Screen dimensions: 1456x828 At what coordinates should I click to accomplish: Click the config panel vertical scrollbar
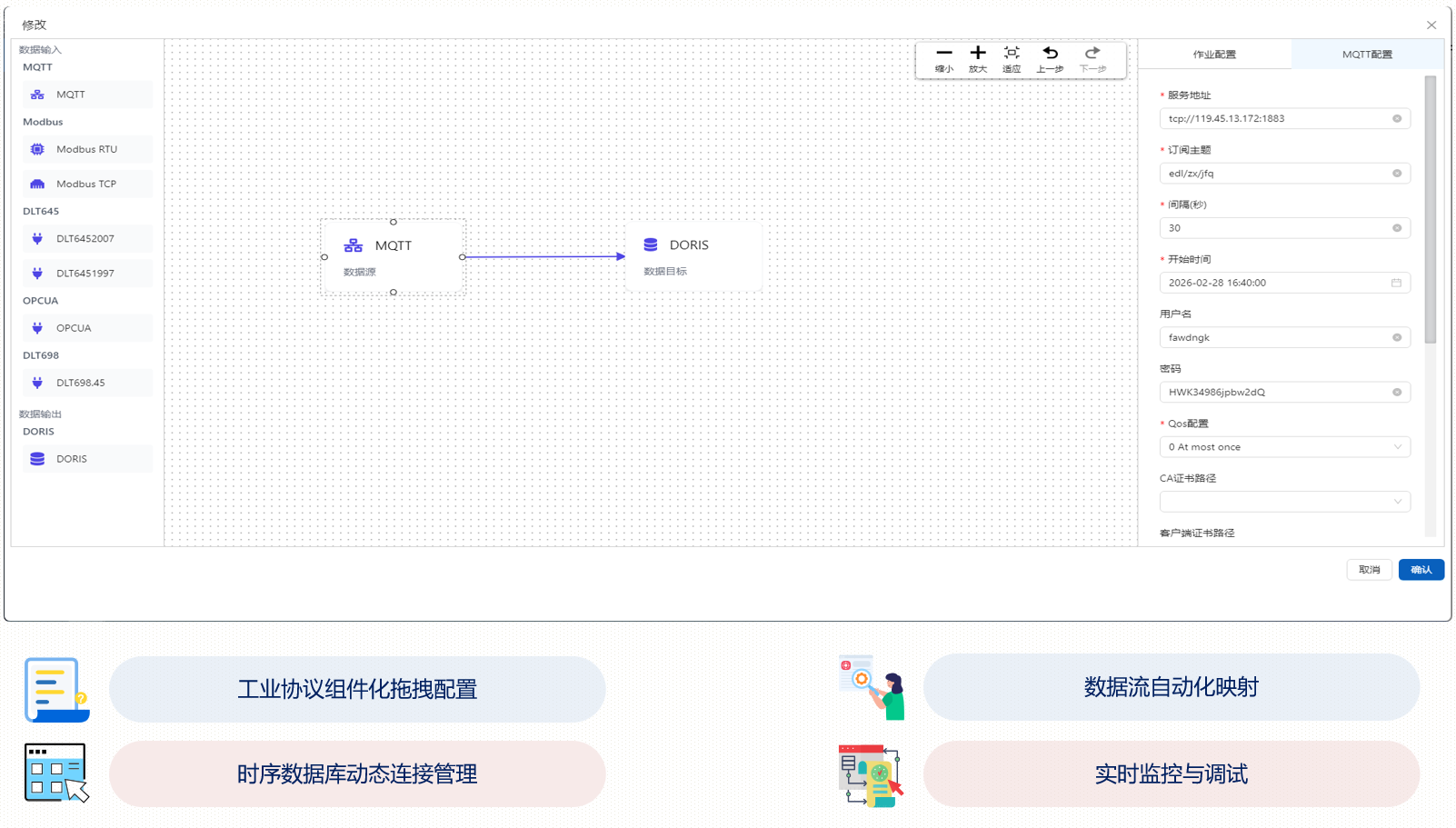coord(1431,209)
